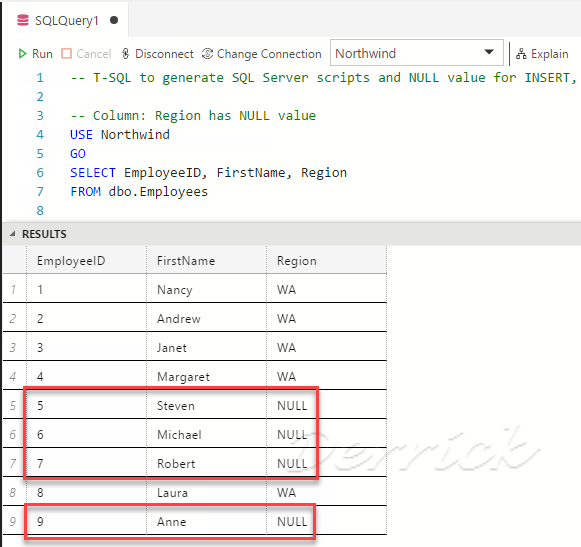The width and height of the screenshot is (581, 547).
Task: Click the SQLQuery1 database tab icon
Action: click(x=23, y=20)
